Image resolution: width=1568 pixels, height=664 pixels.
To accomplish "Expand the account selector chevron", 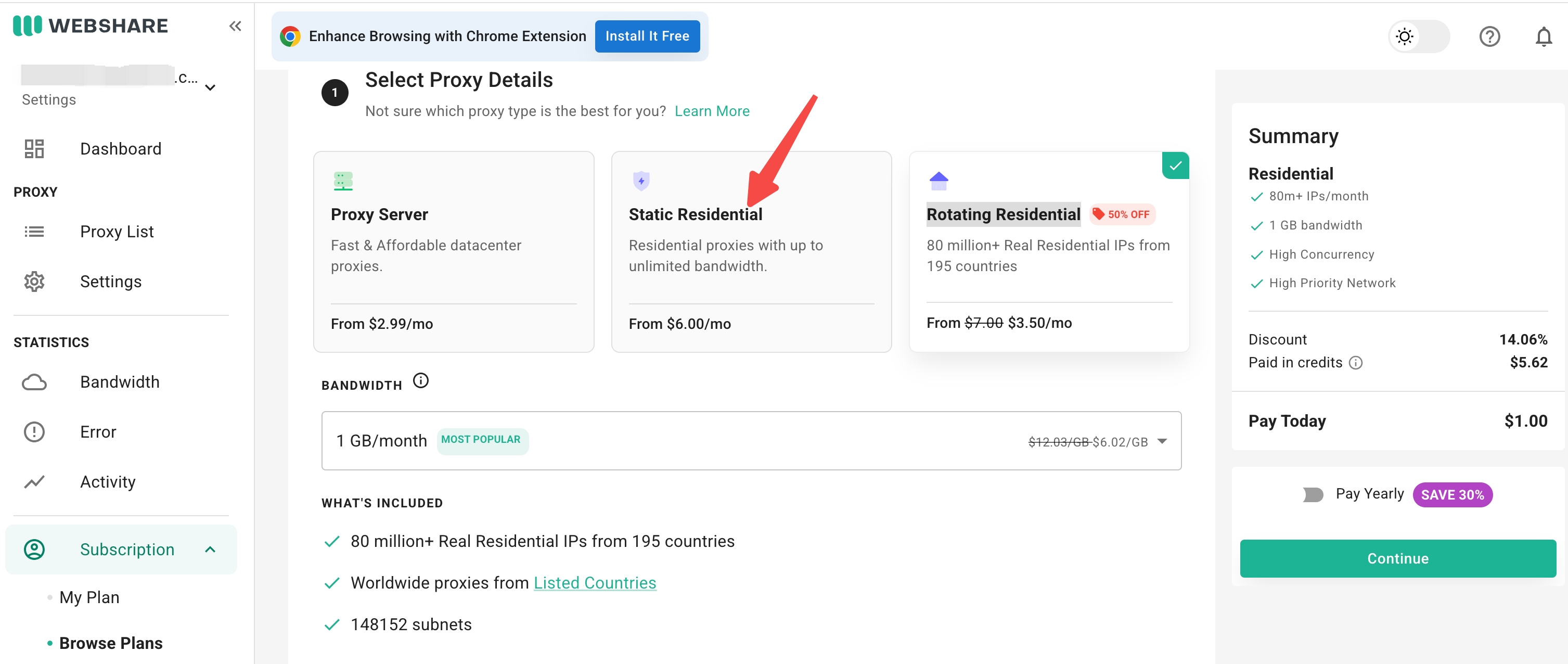I will pyautogui.click(x=211, y=87).
